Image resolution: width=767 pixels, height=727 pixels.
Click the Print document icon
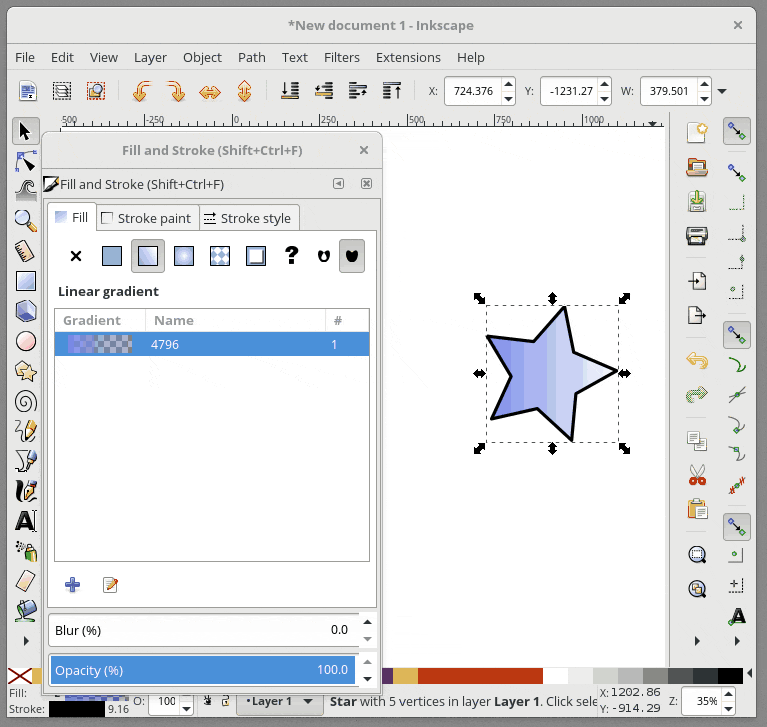(x=697, y=236)
